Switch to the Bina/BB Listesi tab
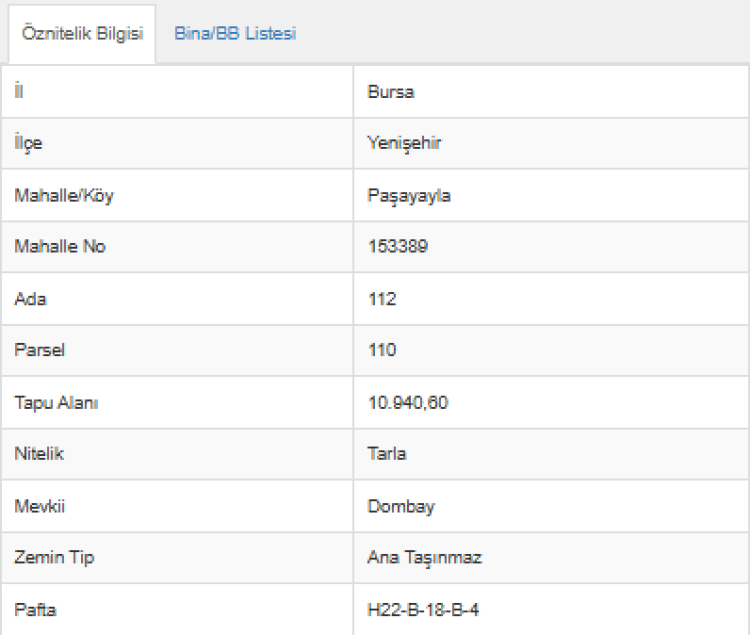 [x=235, y=33]
